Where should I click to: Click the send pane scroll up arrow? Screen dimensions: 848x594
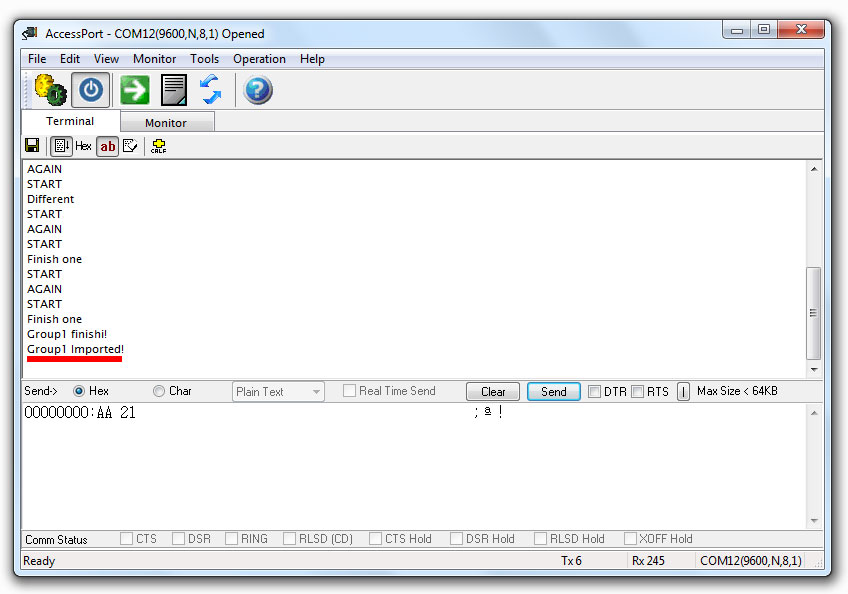814,413
